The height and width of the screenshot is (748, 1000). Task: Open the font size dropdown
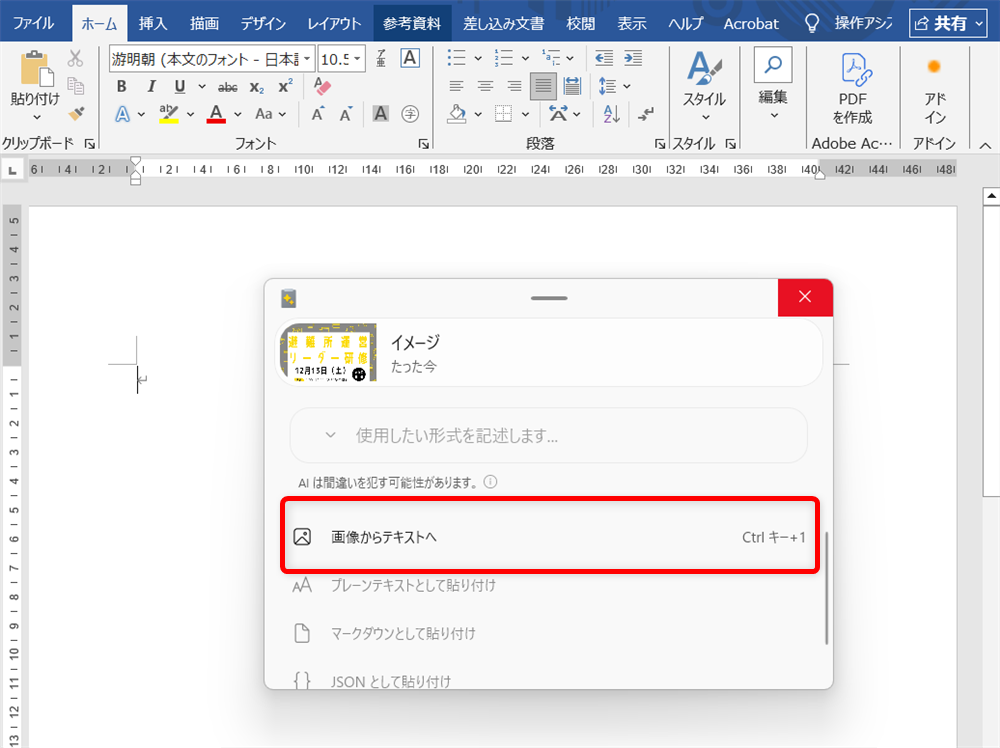355,58
